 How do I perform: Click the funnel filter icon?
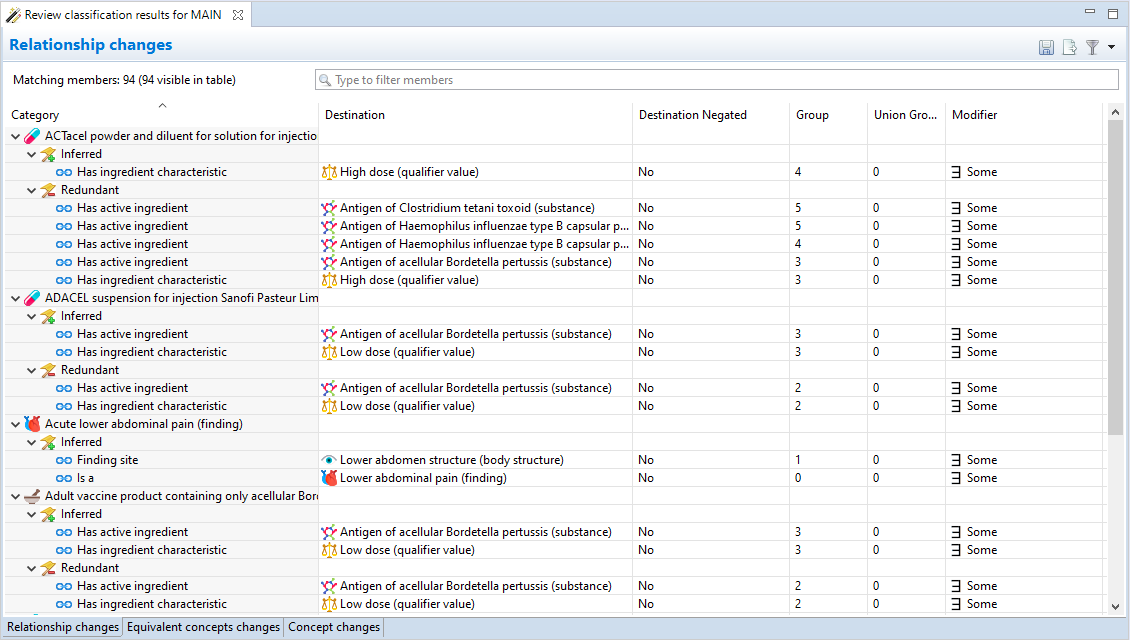(1092, 48)
